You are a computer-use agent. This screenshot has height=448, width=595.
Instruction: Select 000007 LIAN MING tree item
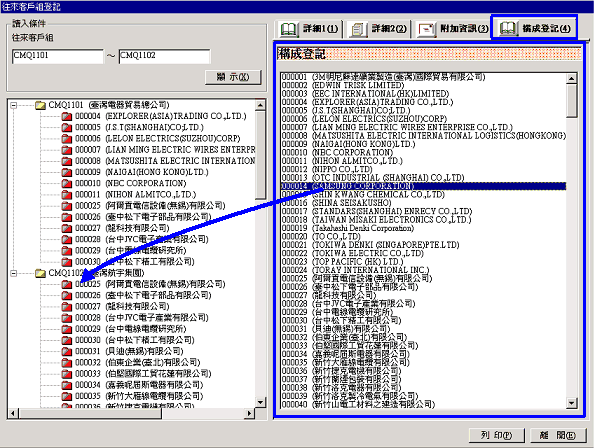165,150
